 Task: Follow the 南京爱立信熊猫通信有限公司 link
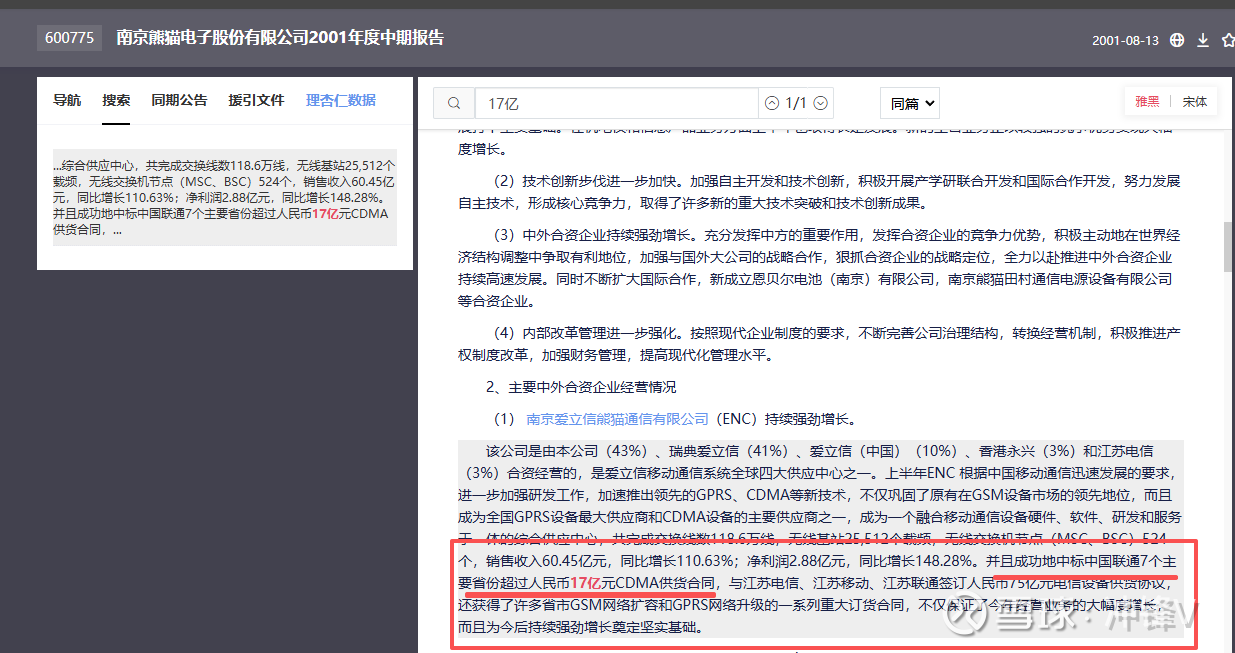click(617, 419)
